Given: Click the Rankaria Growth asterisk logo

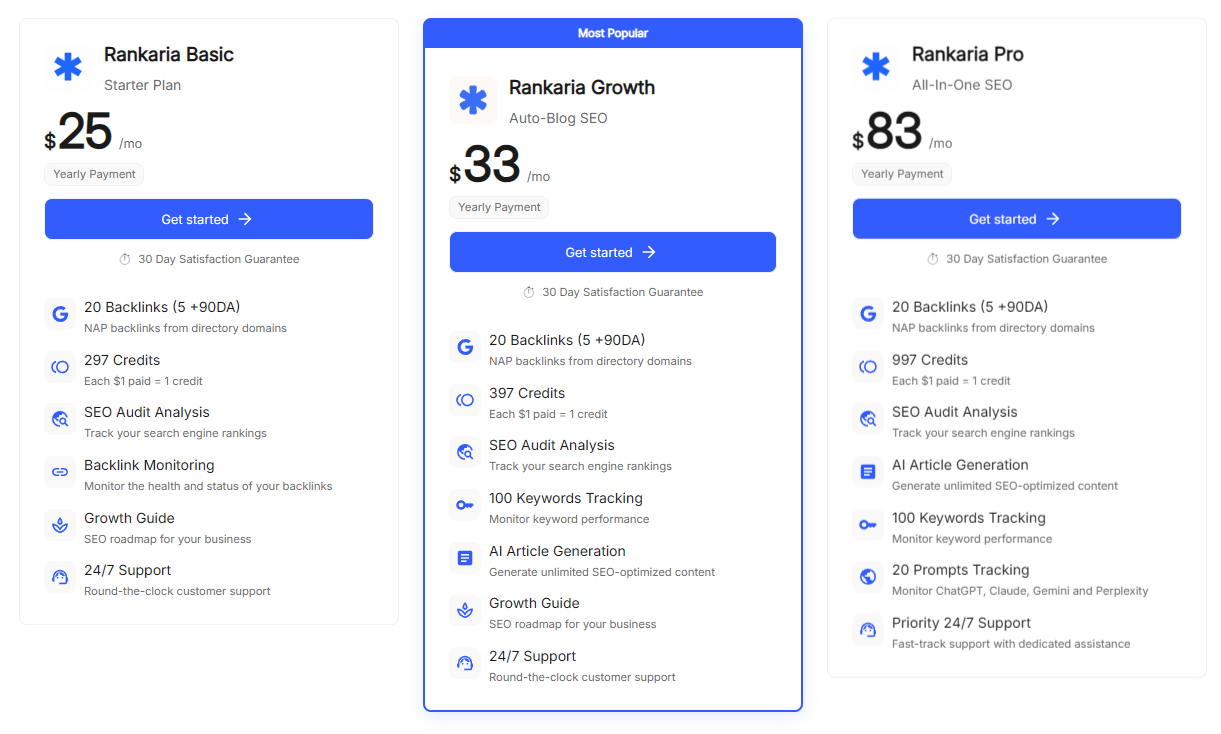Looking at the screenshot, I should (473, 101).
